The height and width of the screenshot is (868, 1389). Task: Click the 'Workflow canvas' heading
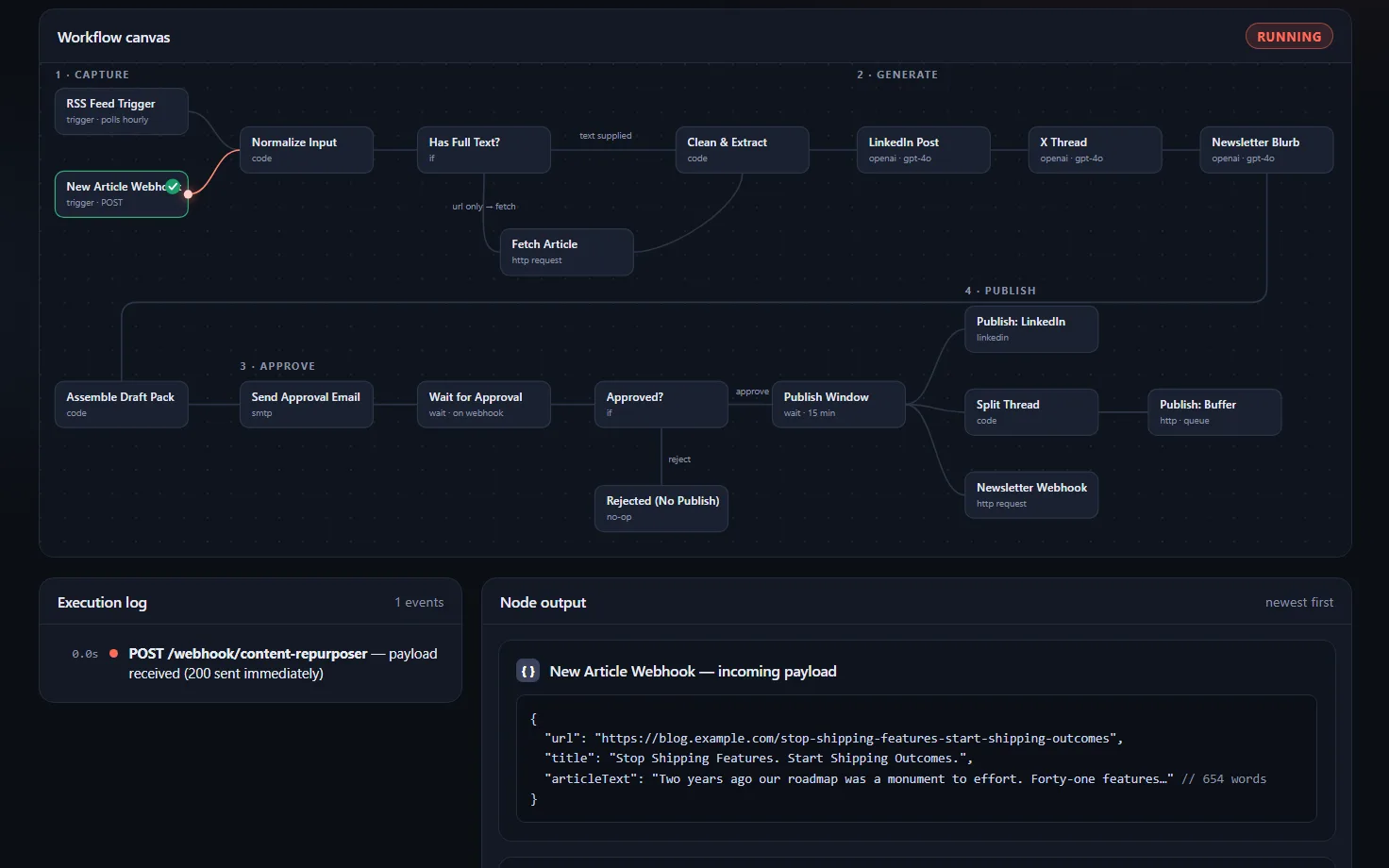114,38
